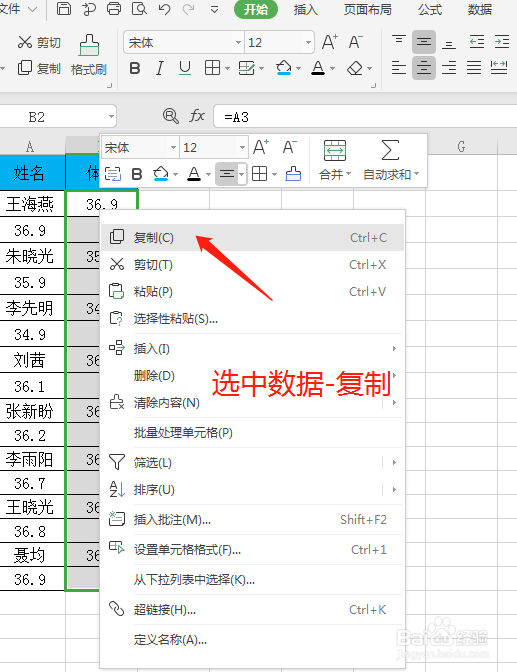Open mini toolbar font name dropdown
517x672 pixels.
click(x=173, y=148)
